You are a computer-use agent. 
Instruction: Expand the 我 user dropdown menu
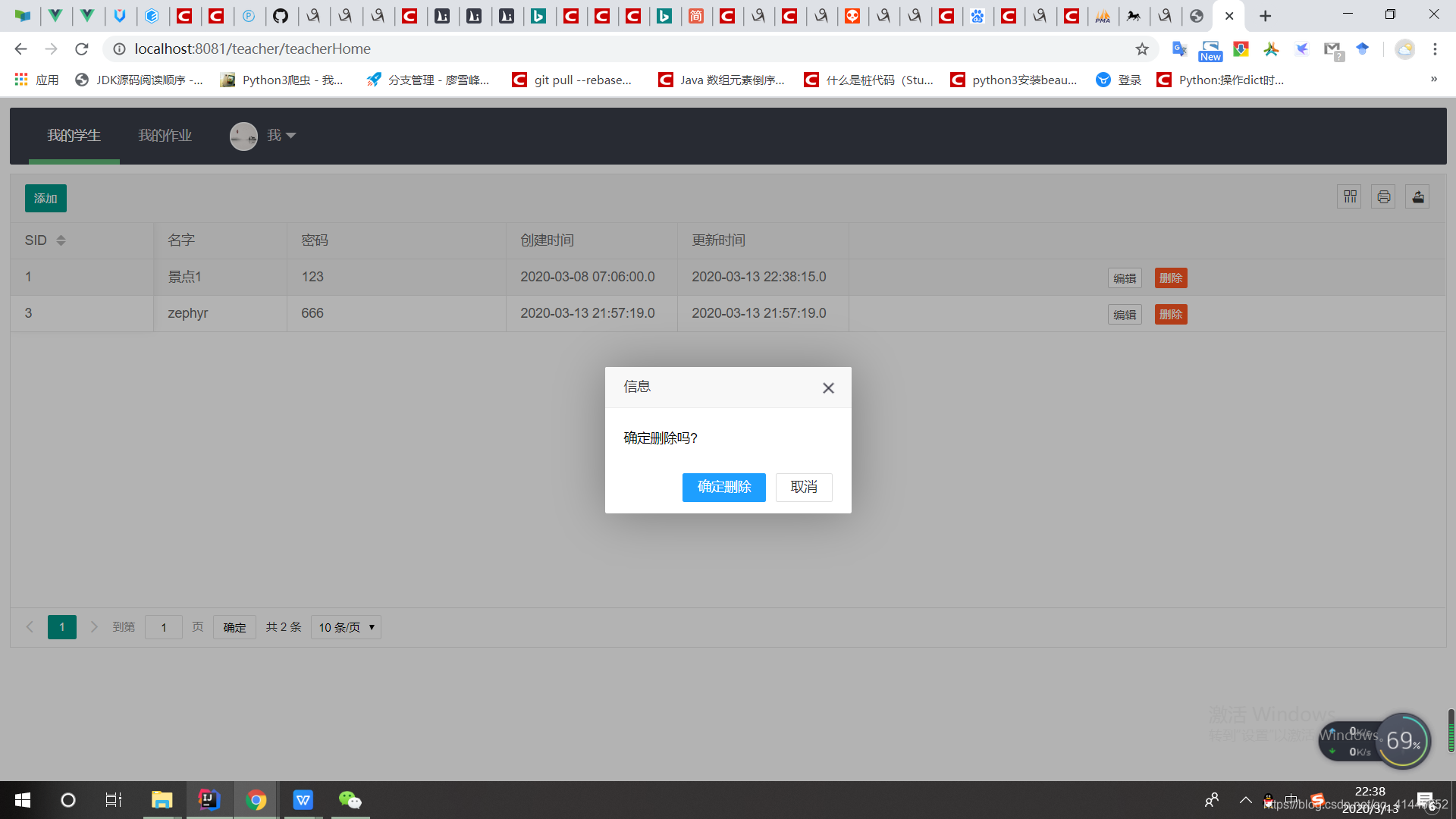coord(280,136)
